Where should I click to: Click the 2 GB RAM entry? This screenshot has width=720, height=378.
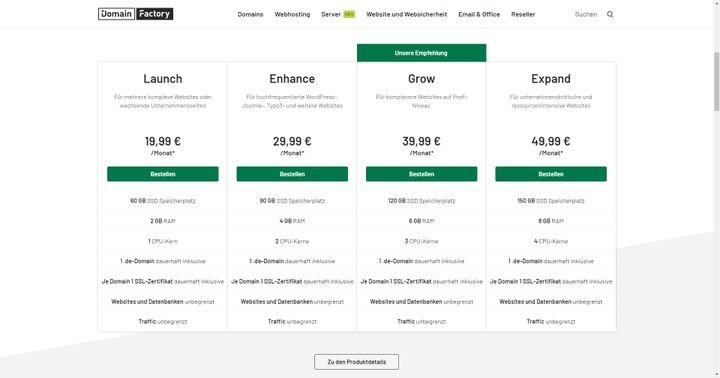(163, 221)
